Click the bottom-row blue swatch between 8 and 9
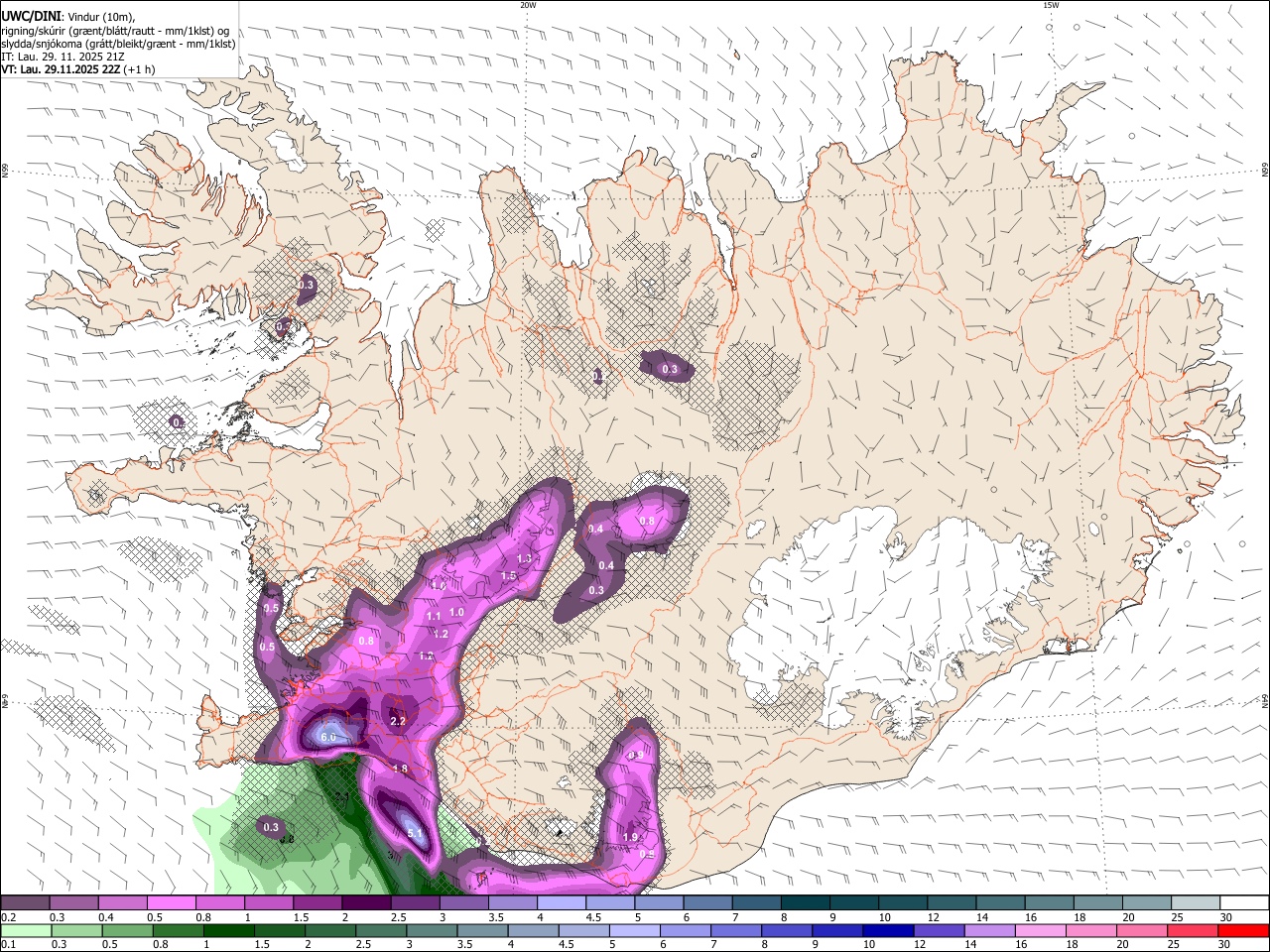 point(786,931)
